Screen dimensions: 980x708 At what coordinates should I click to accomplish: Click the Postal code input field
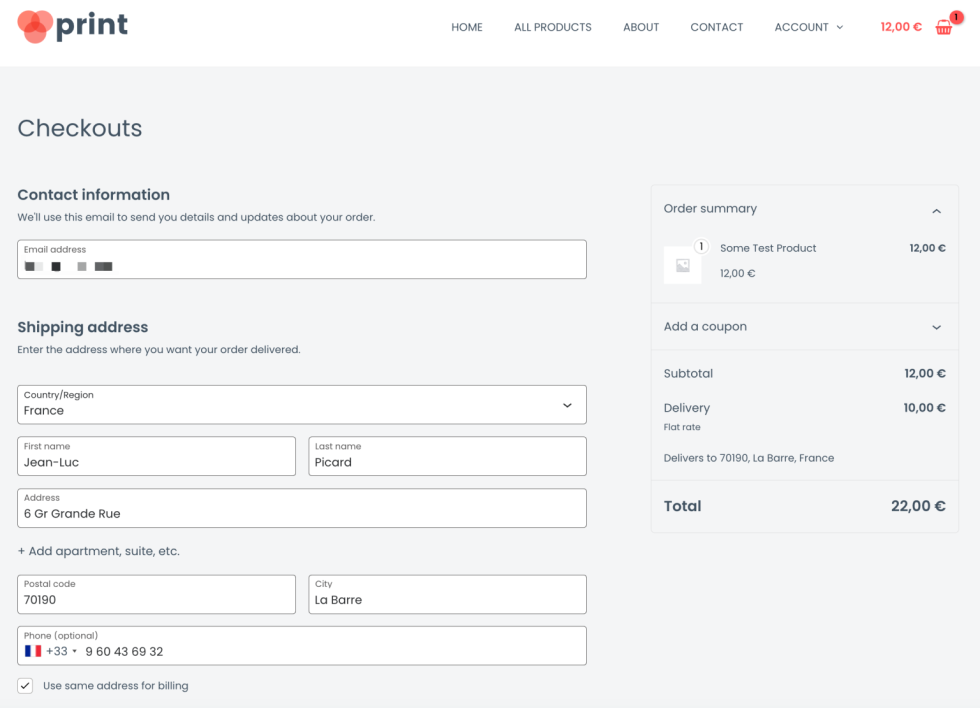(156, 594)
